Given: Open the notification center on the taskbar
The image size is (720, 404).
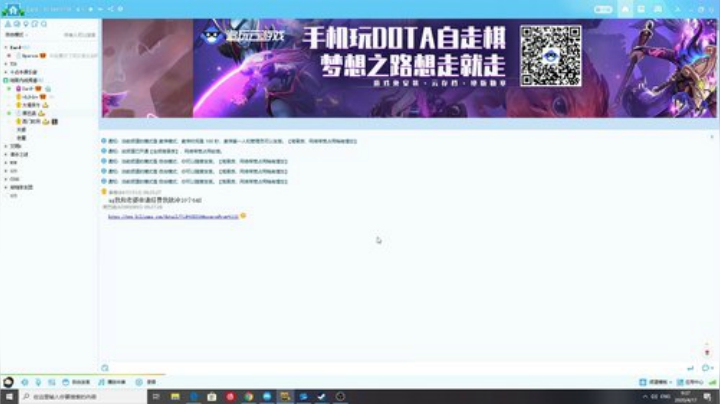Looking at the screenshot, I should coord(708,396).
